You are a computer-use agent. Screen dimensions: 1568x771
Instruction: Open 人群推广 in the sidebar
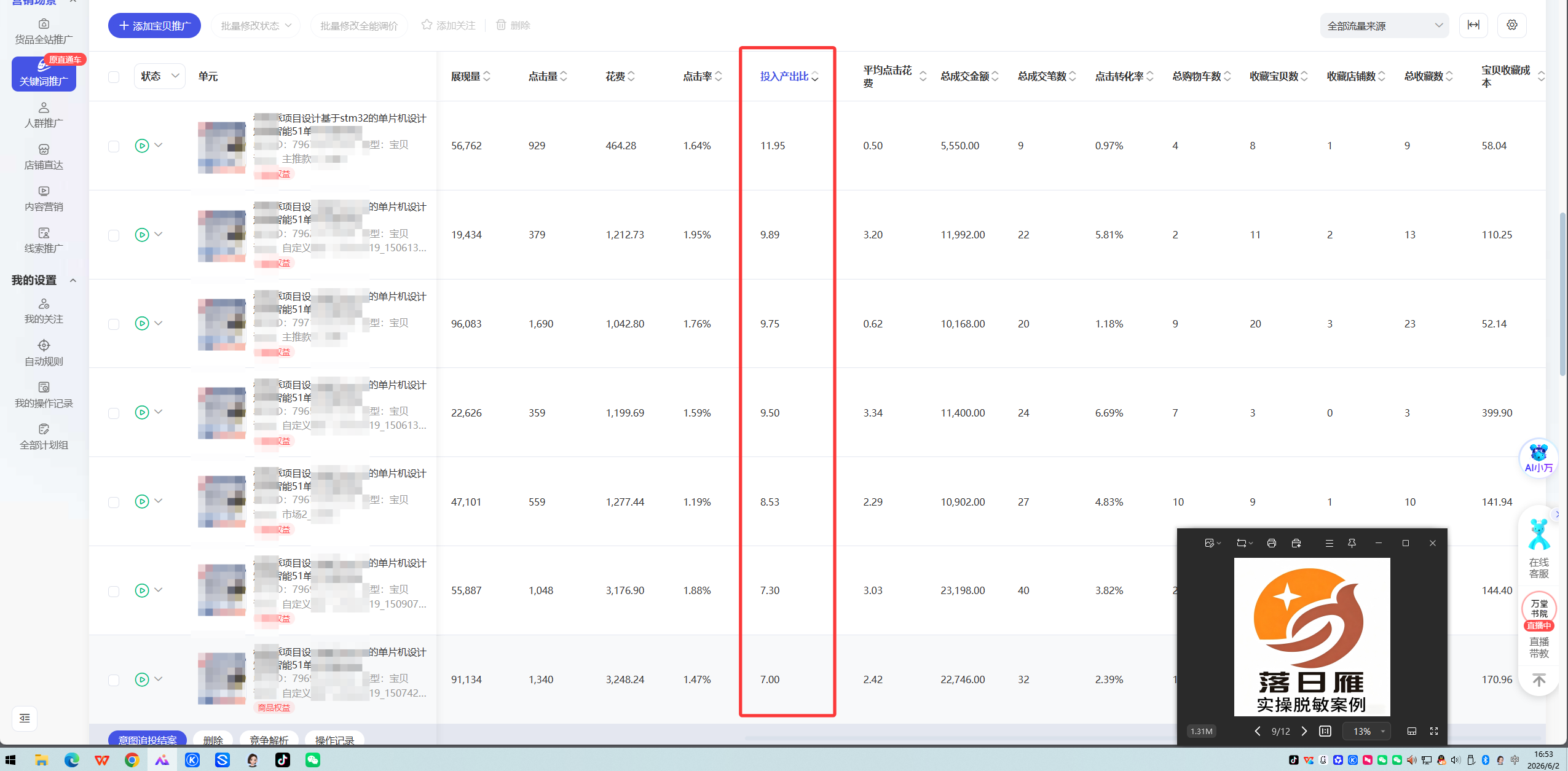coord(44,115)
